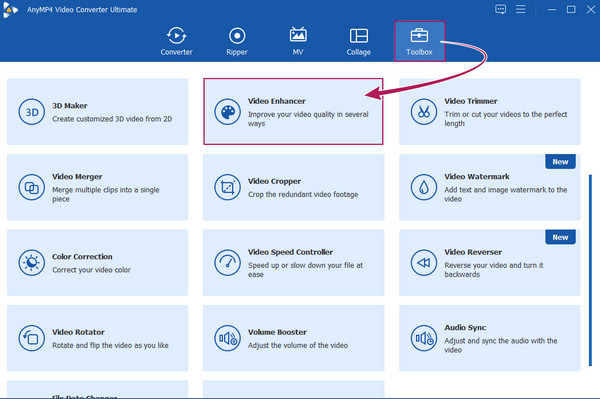
Task: Click the Video Rotator title text
Action: pyautogui.click(x=78, y=332)
